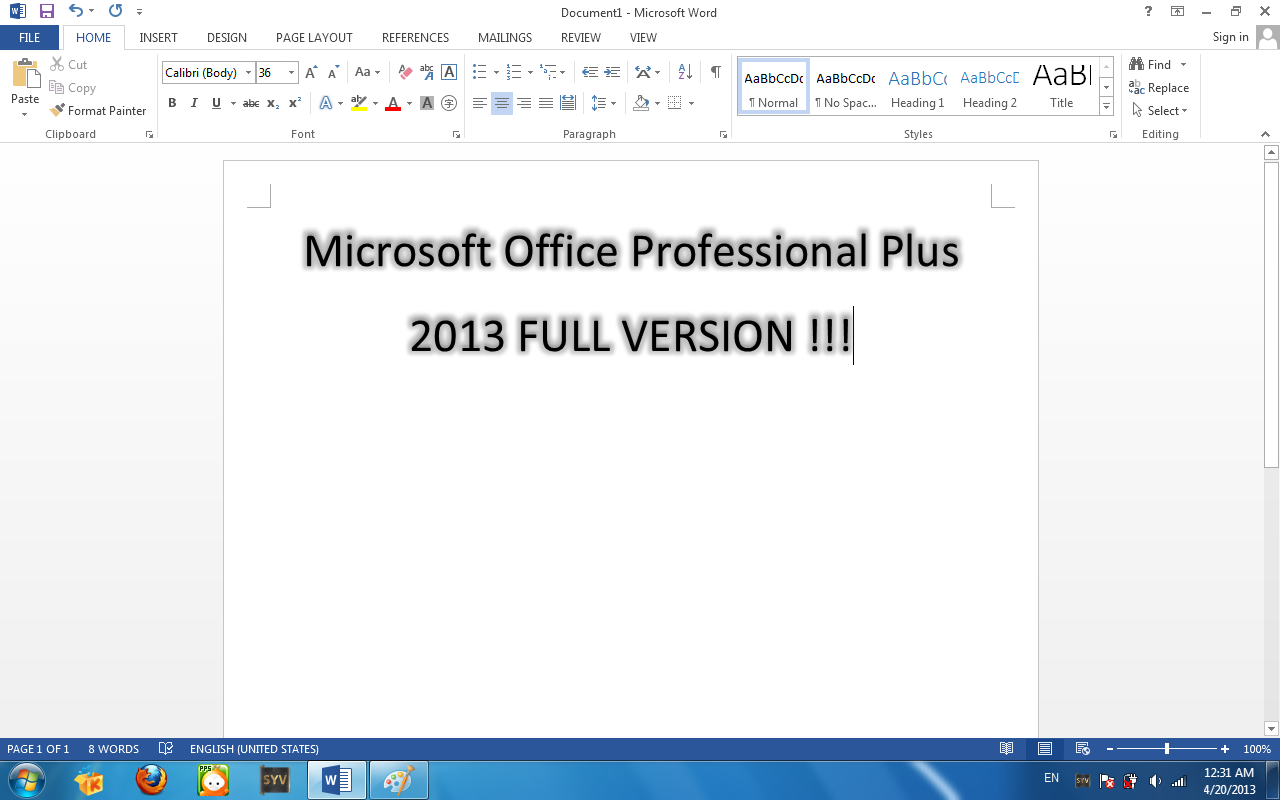Redo the last action

[x=115, y=11]
